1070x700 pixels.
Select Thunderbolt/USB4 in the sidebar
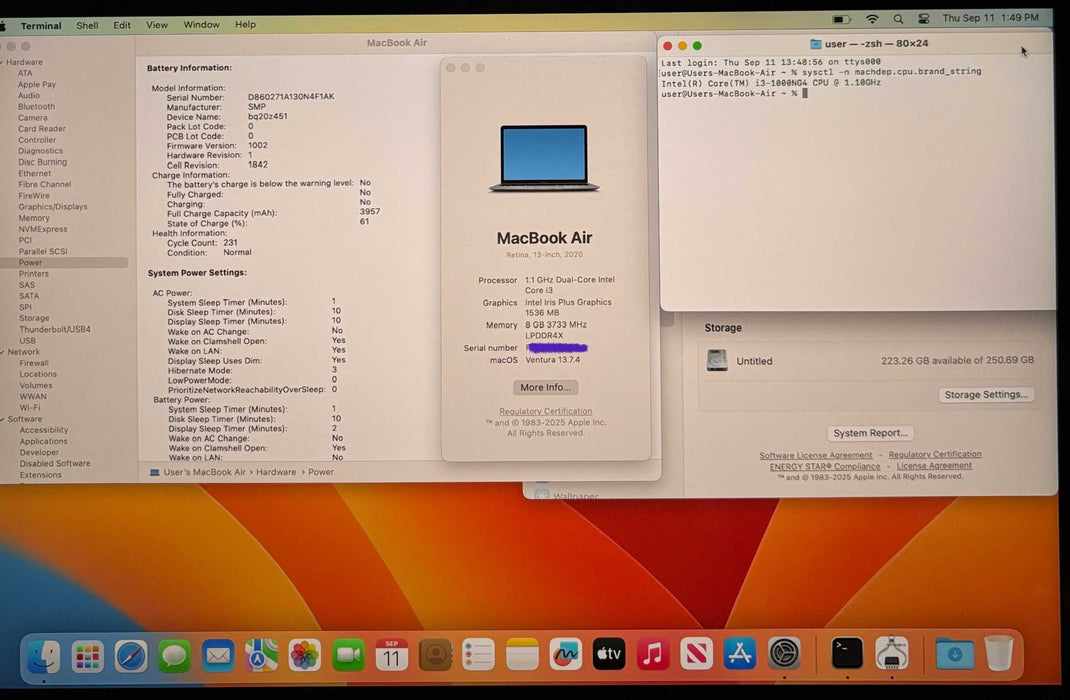[55, 329]
